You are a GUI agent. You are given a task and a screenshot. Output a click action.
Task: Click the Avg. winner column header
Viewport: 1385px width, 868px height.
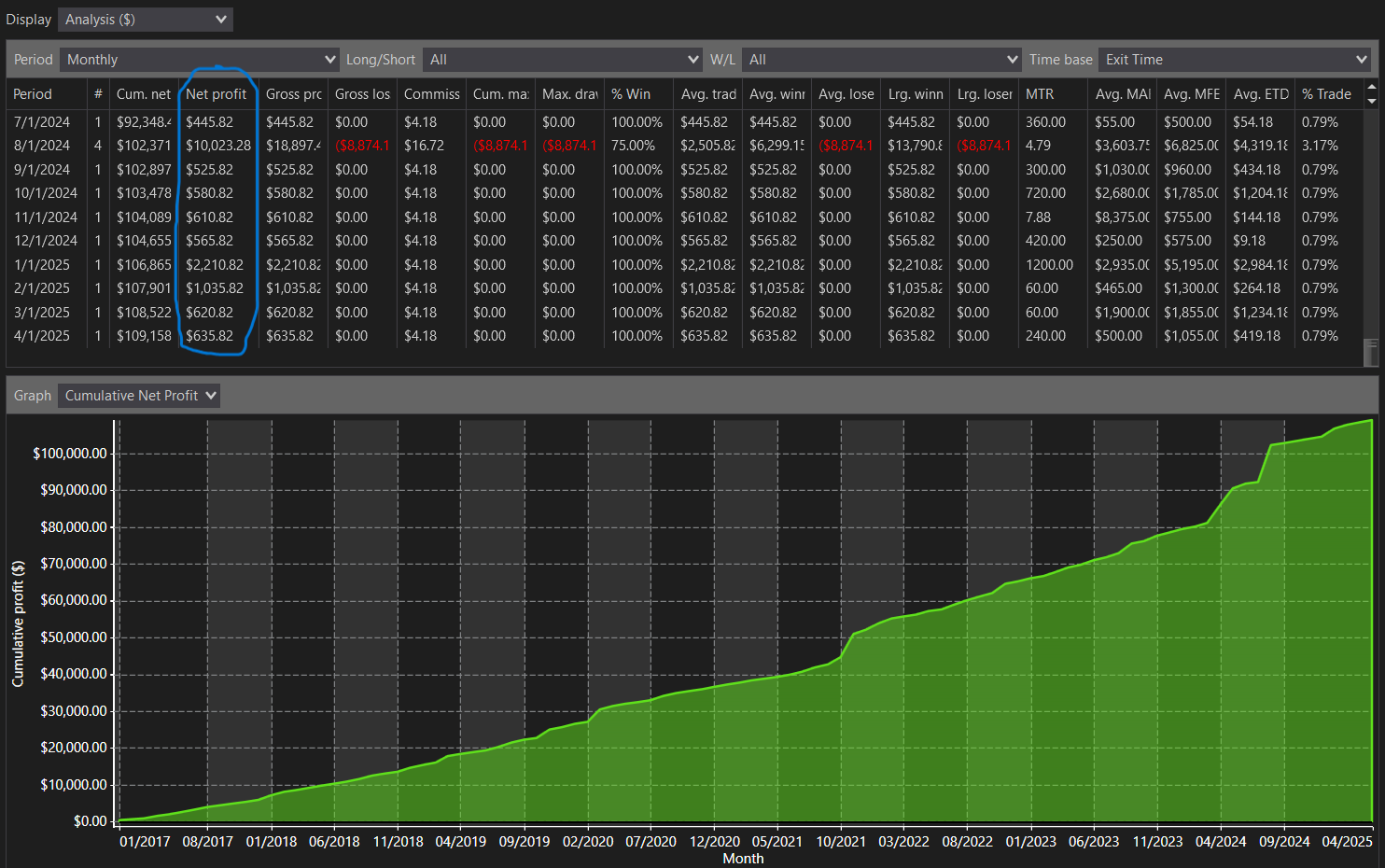click(776, 94)
